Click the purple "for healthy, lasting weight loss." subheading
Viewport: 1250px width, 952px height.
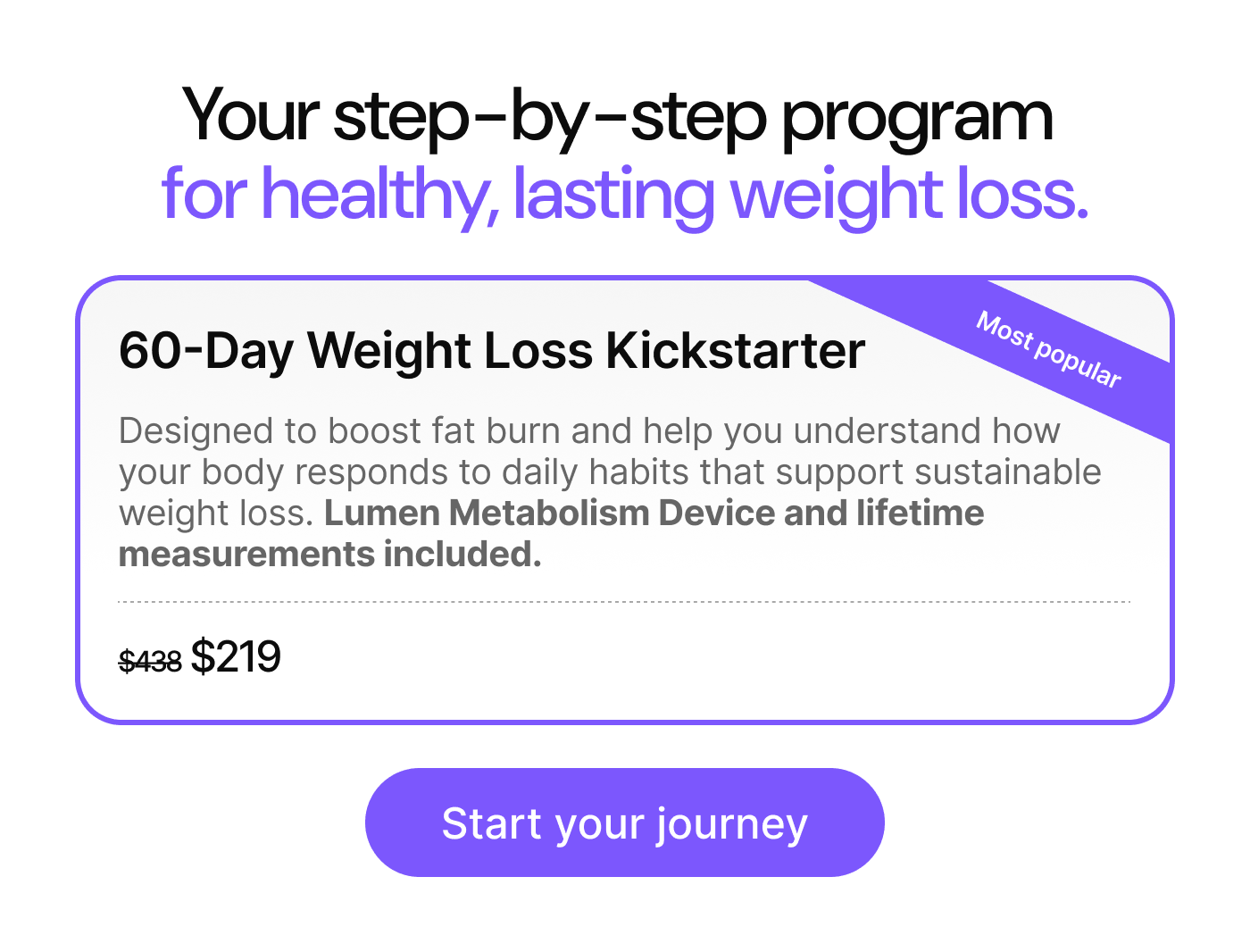625,195
